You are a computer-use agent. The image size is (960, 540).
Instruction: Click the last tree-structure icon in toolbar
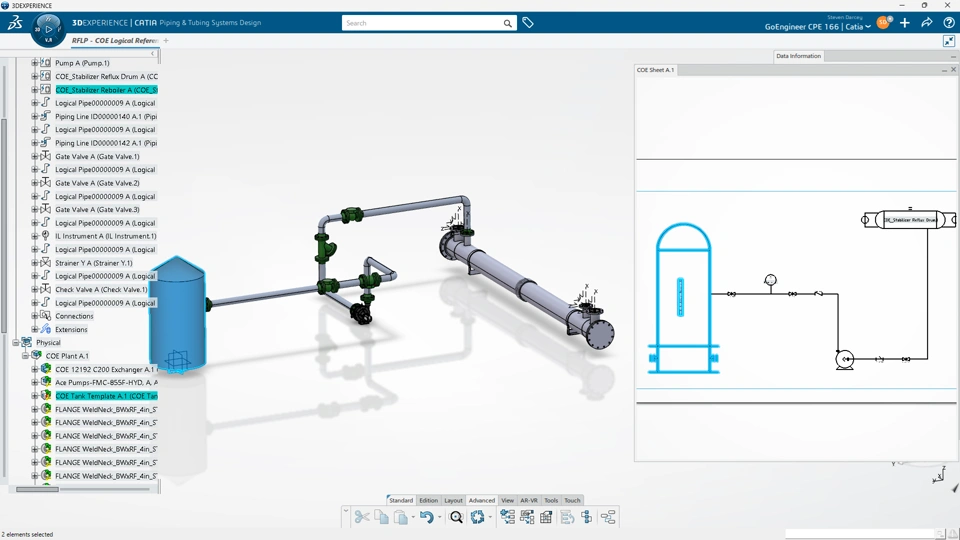point(608,517)
